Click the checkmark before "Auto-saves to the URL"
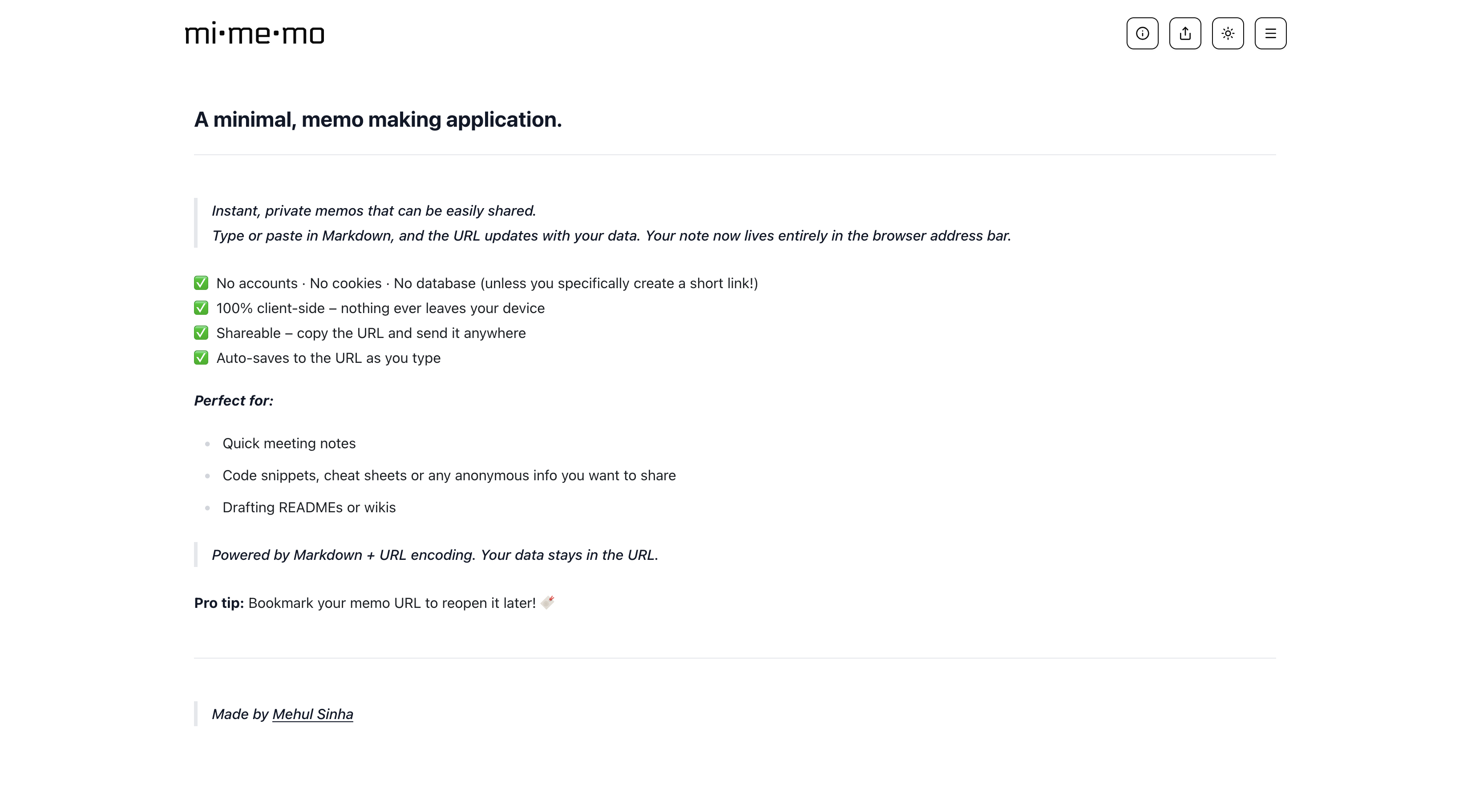Screen dimensions: 1471x812 [201, 358]
